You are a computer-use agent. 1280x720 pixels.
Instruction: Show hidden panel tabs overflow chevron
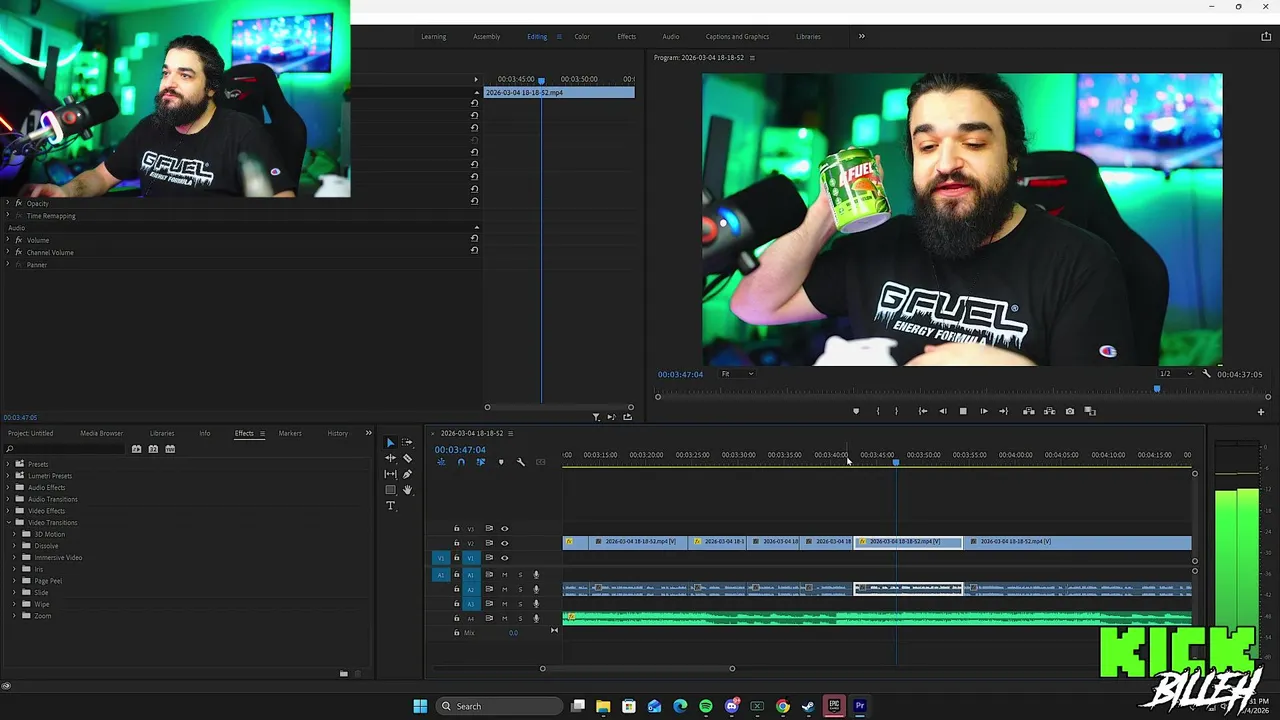368,433
